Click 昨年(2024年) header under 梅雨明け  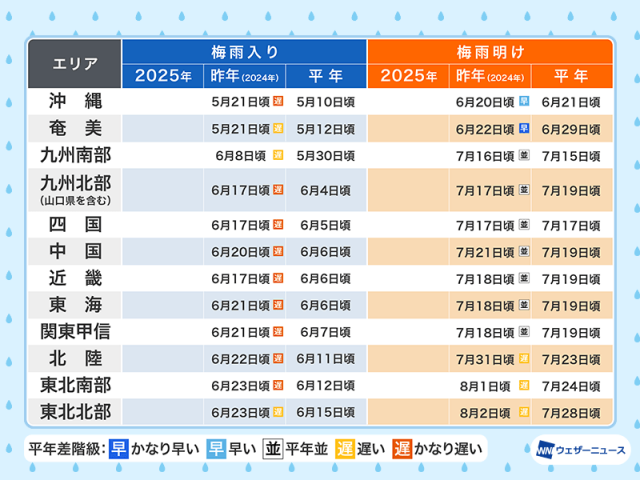[x=490, y=76]
